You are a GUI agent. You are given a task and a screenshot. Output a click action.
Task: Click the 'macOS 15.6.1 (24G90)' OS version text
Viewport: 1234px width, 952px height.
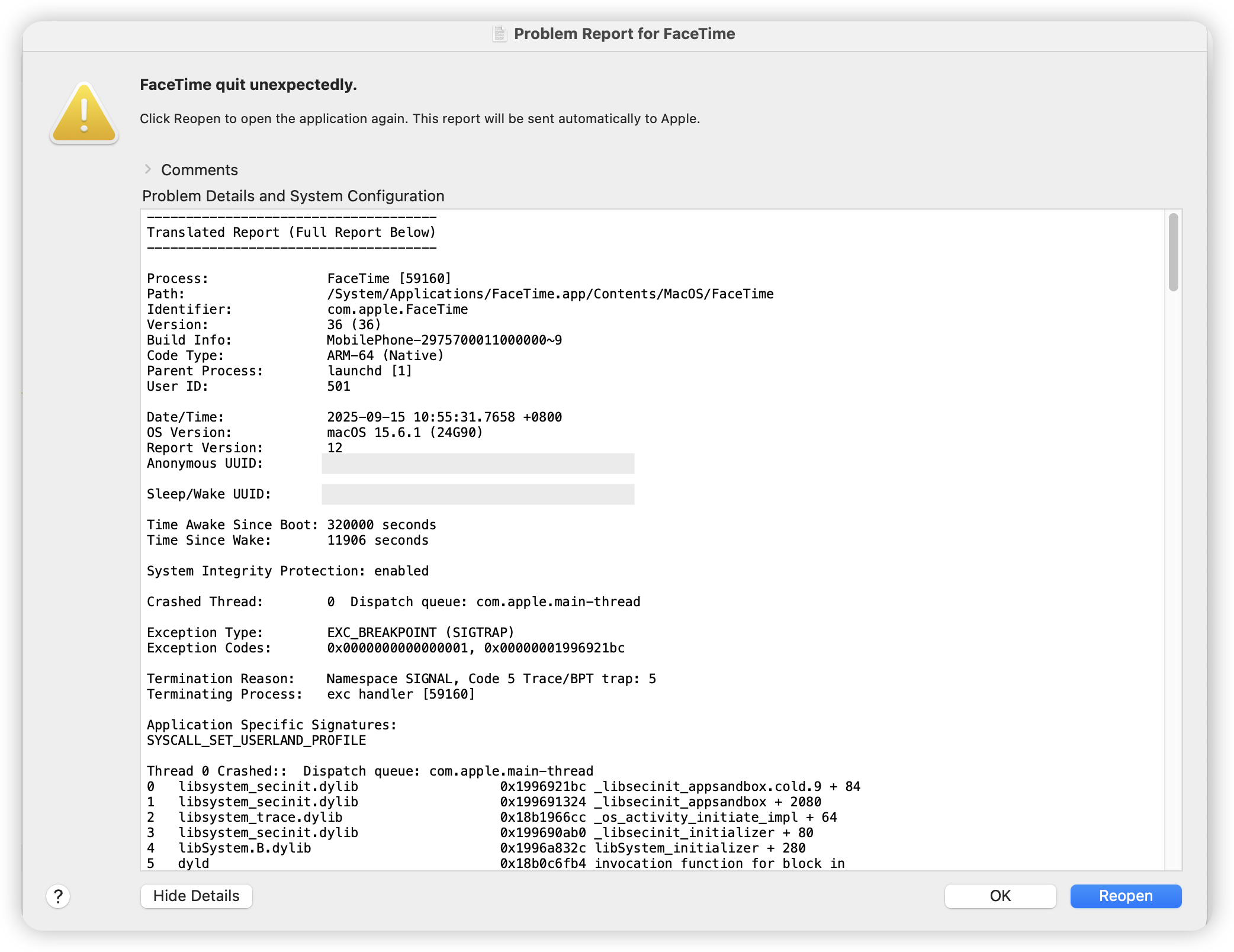404,433
